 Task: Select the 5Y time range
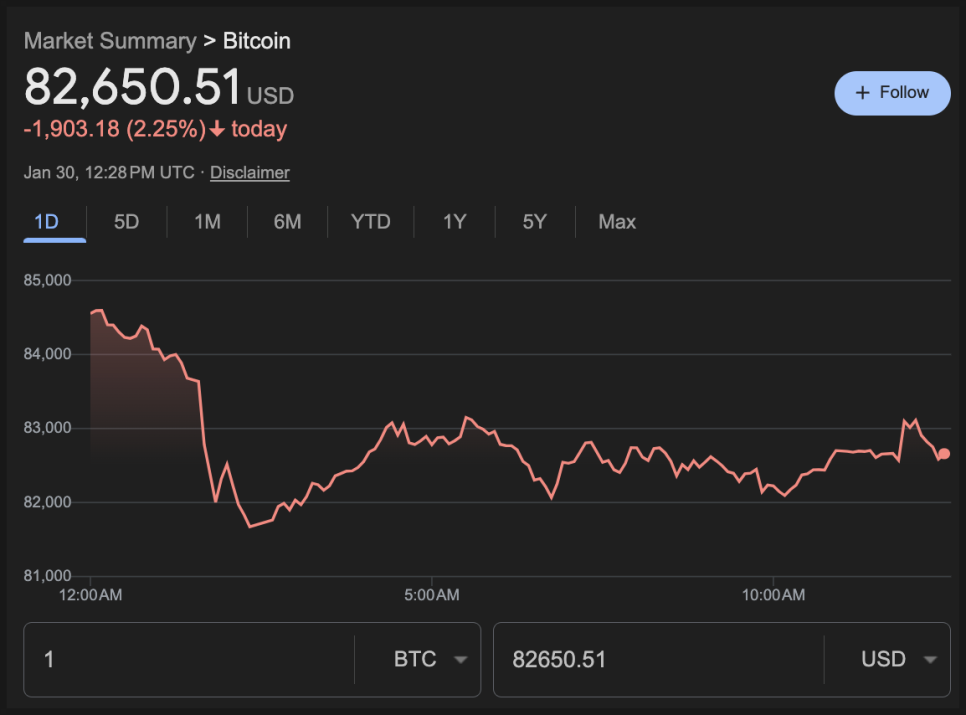click(534, 221)
